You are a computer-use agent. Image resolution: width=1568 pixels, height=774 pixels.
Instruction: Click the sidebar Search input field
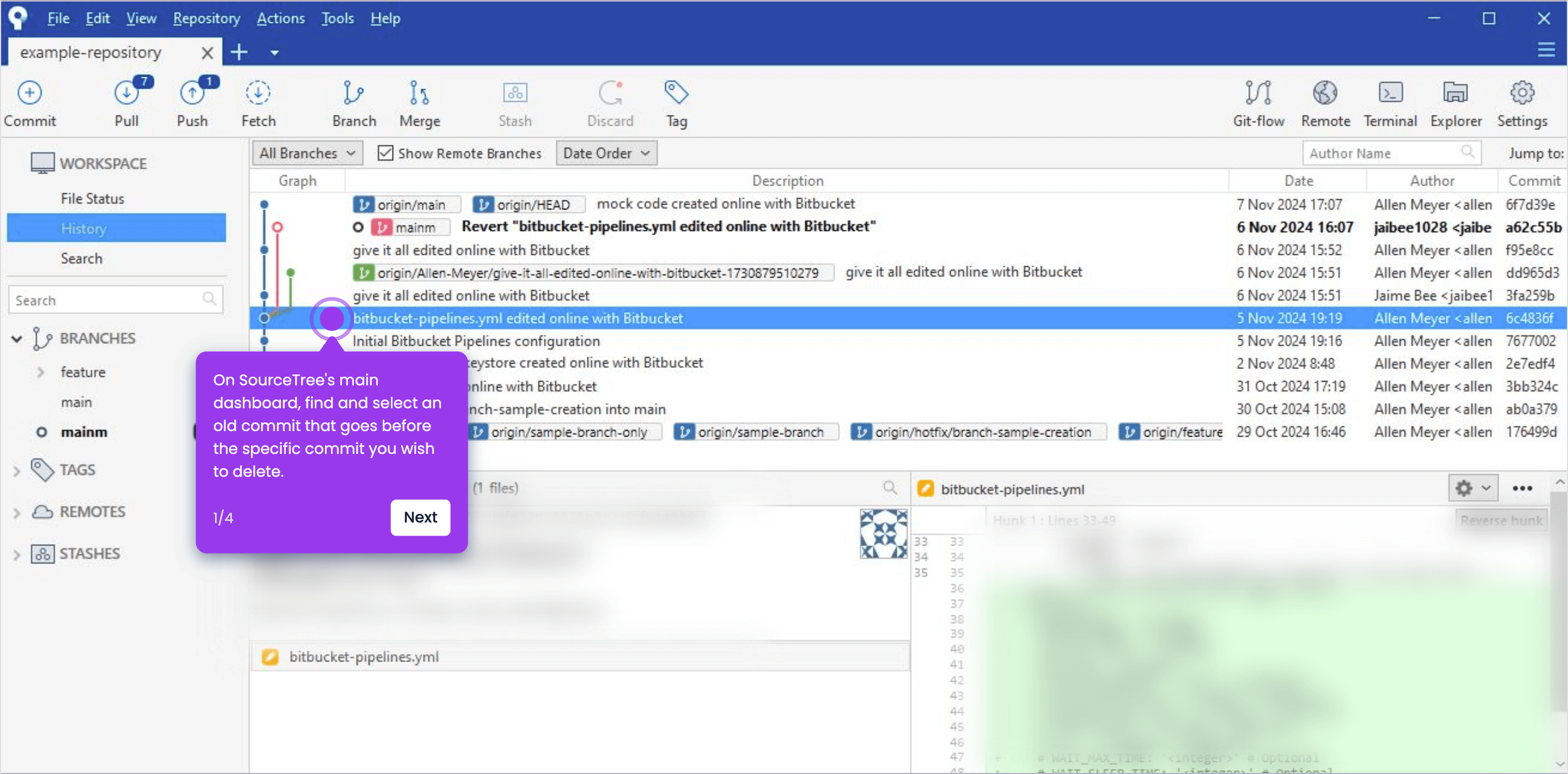[x=115, y=299]
